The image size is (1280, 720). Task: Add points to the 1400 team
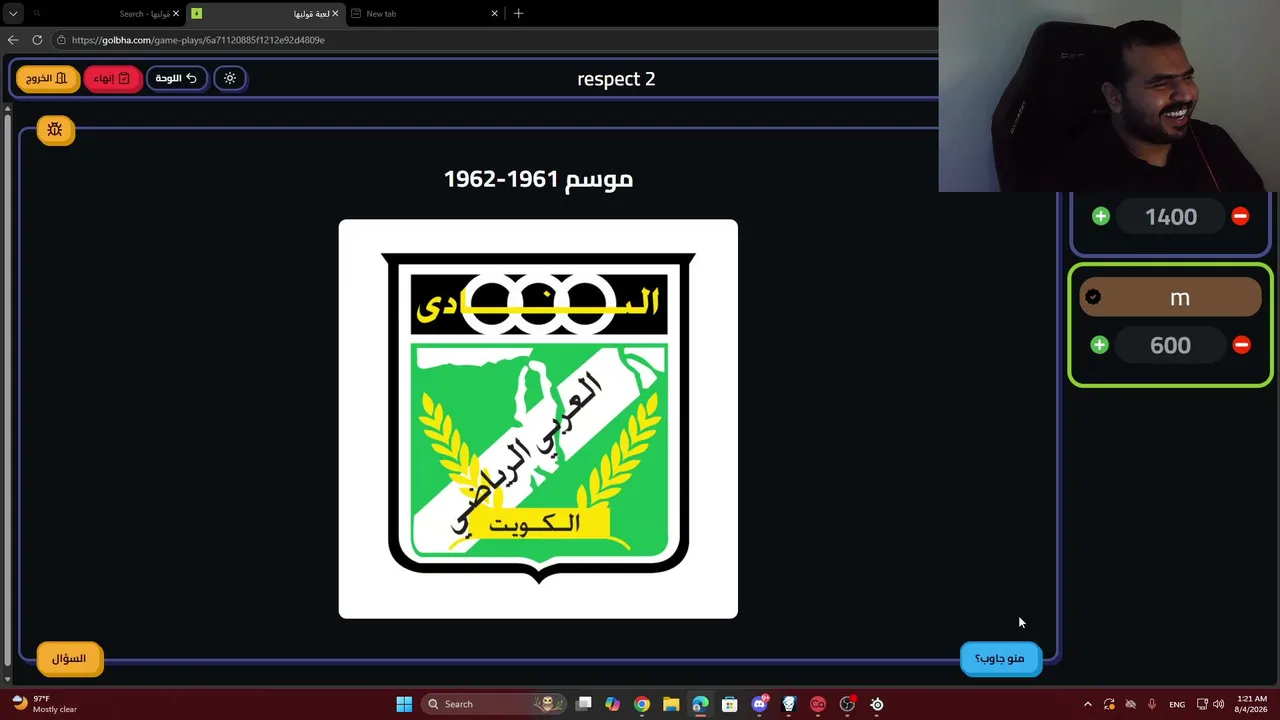click(x=1101, y=216)
